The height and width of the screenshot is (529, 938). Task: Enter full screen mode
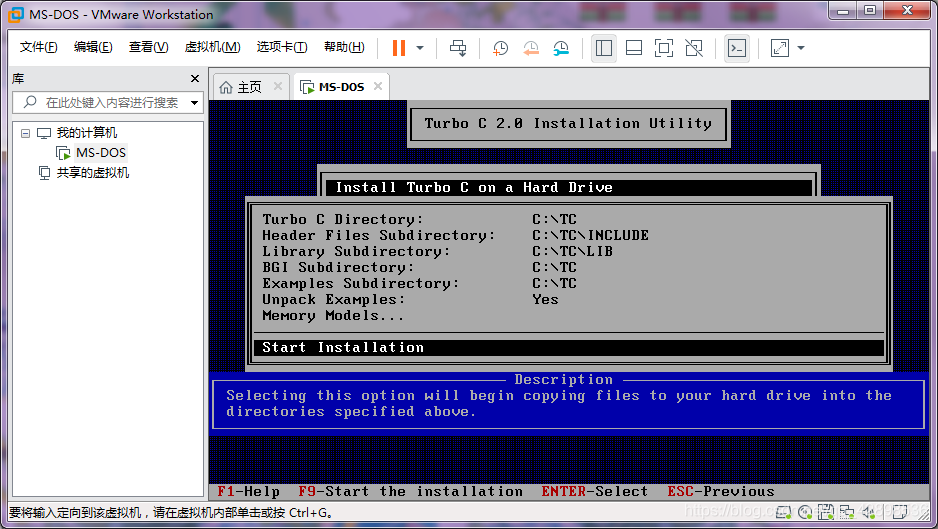pos(664,48)
